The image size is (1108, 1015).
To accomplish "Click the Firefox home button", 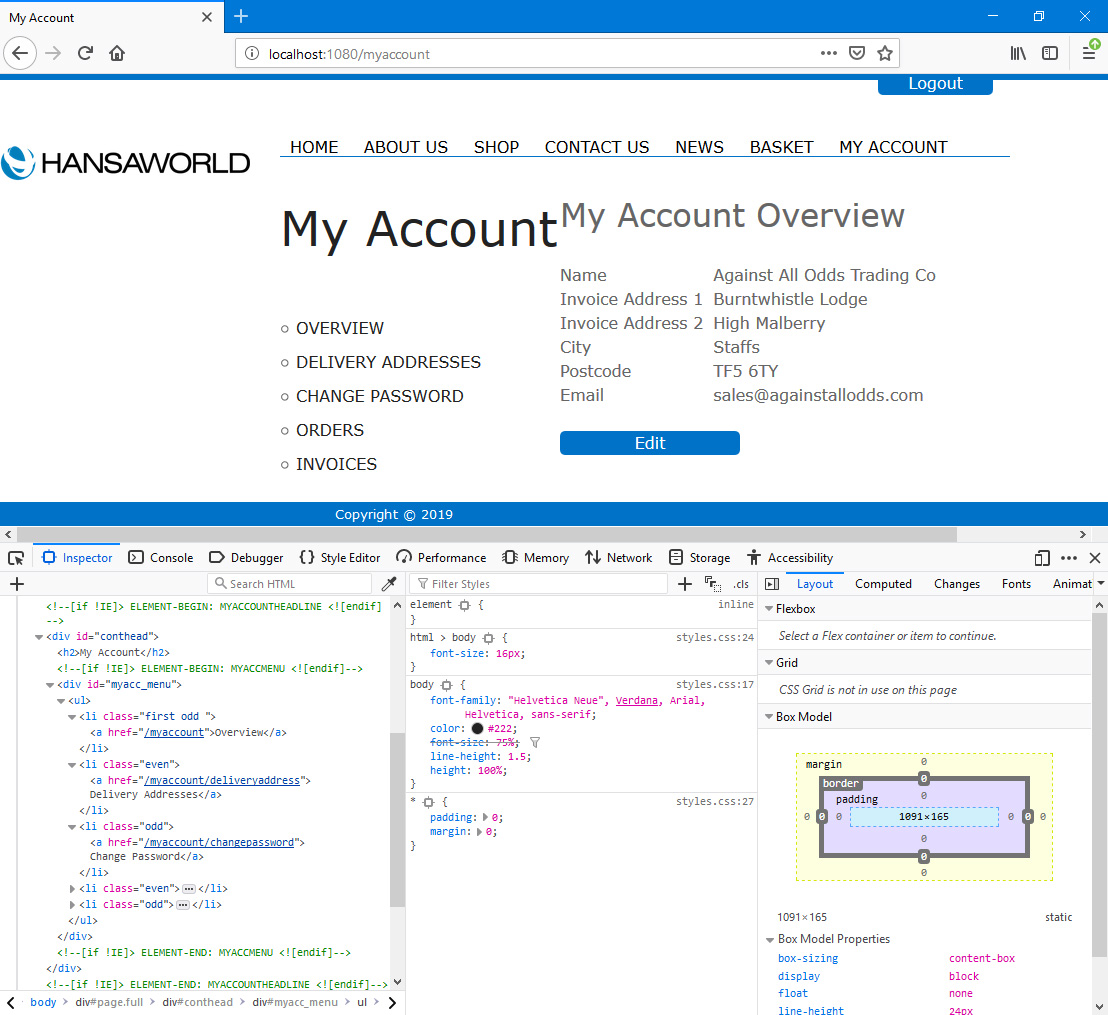I will 117,53.
